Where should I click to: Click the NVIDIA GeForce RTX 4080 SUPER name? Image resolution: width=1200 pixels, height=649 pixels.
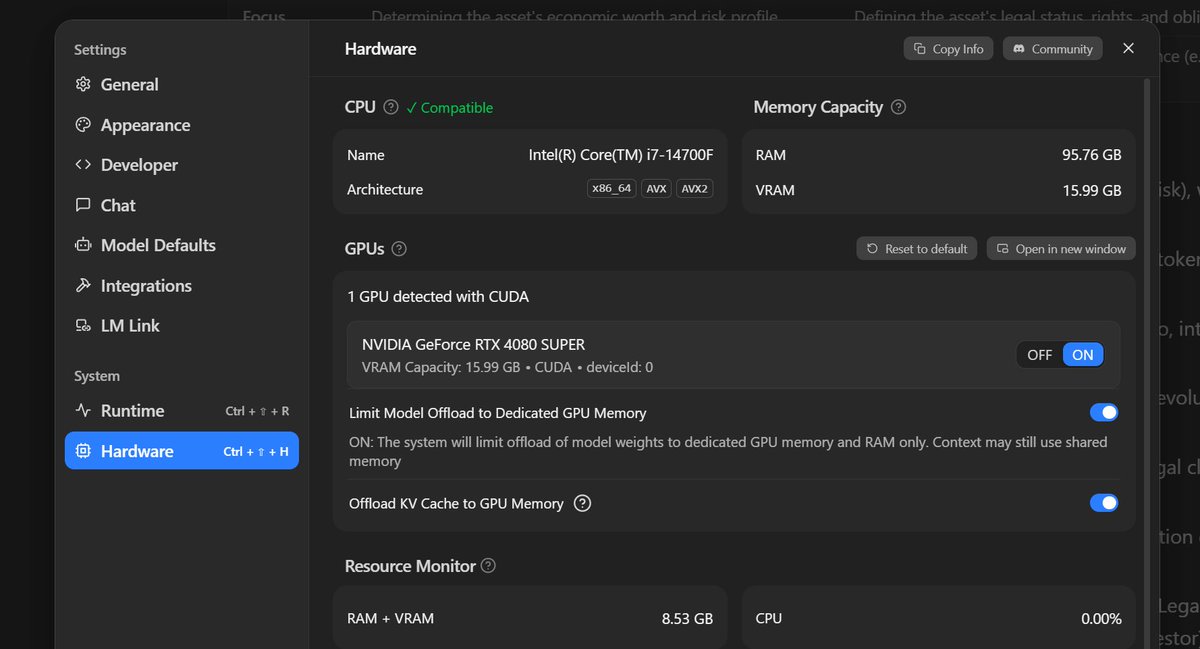pyautogui.click(x=473, y=345)
